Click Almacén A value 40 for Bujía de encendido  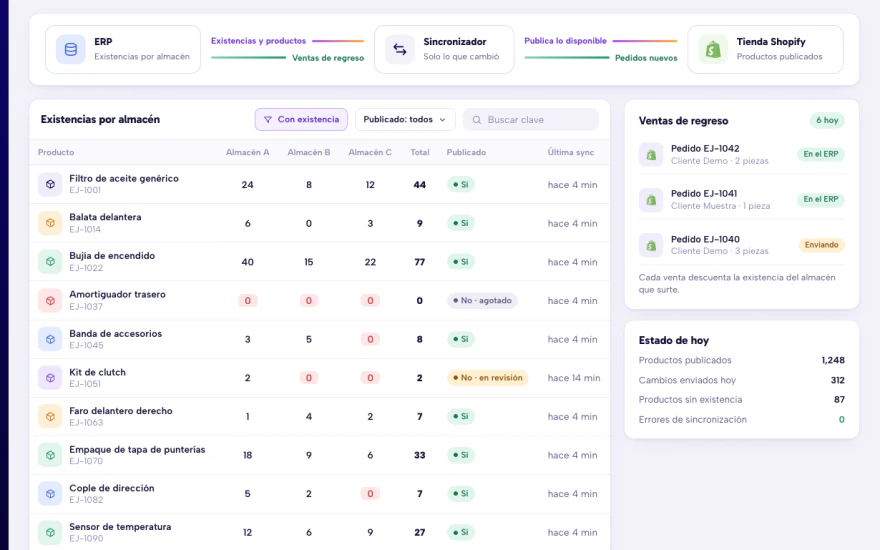pos(248,262)
